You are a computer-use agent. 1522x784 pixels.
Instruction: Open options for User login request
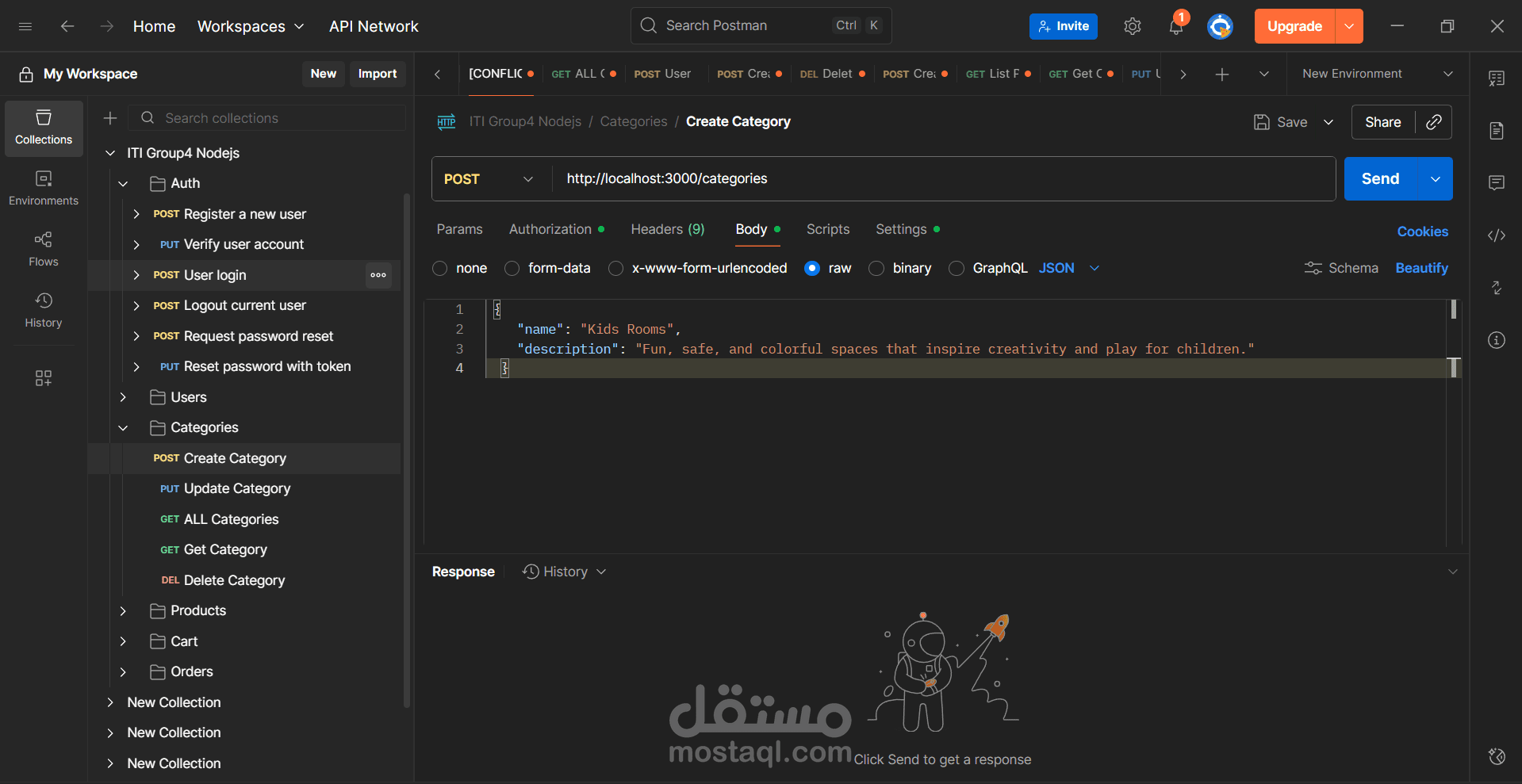378,275
